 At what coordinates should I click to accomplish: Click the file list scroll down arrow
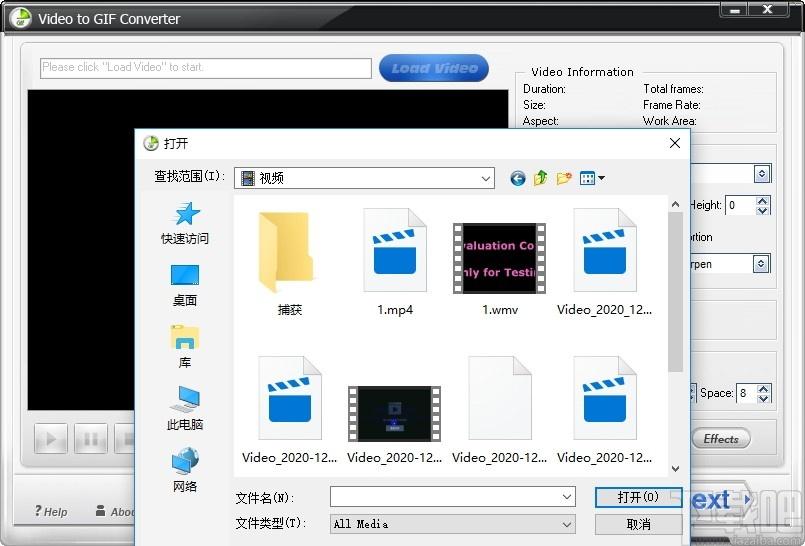tap(676, 469)
